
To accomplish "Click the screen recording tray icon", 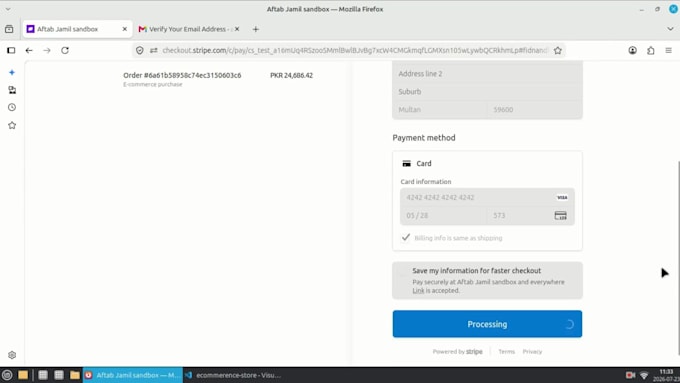I will (630, 375).
